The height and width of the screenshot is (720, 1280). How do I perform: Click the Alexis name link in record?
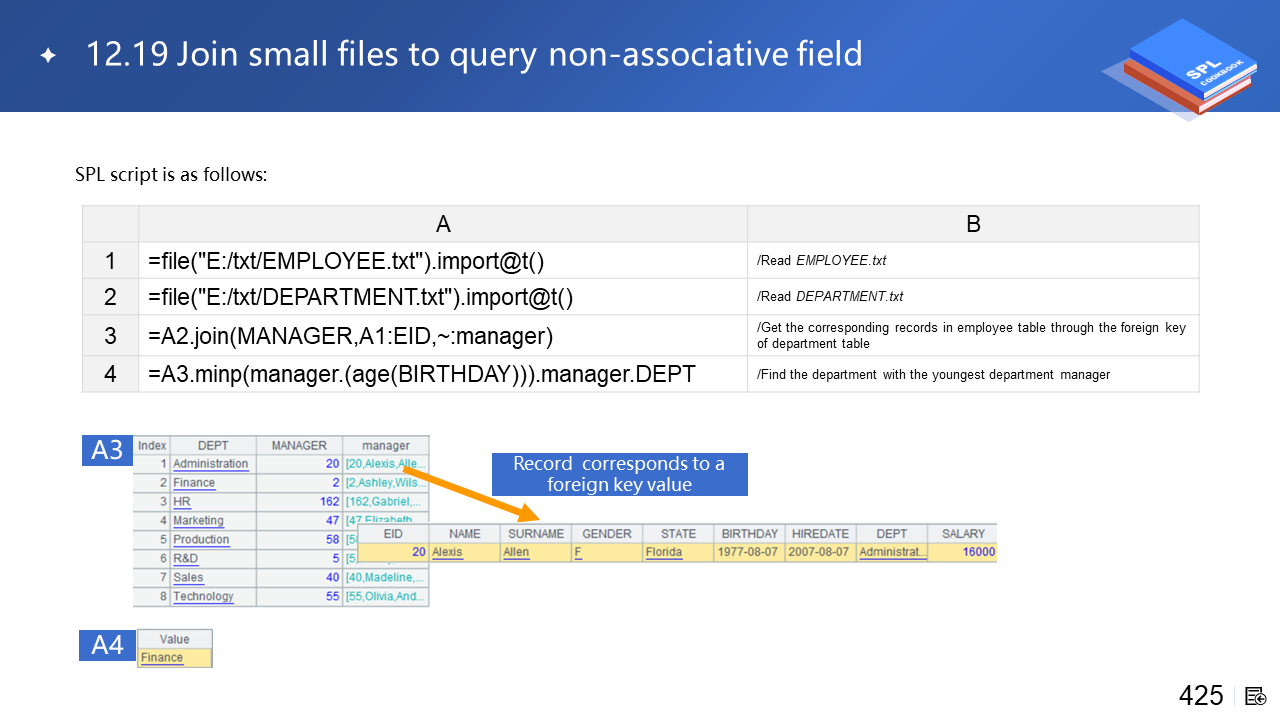tap(447, 552)
